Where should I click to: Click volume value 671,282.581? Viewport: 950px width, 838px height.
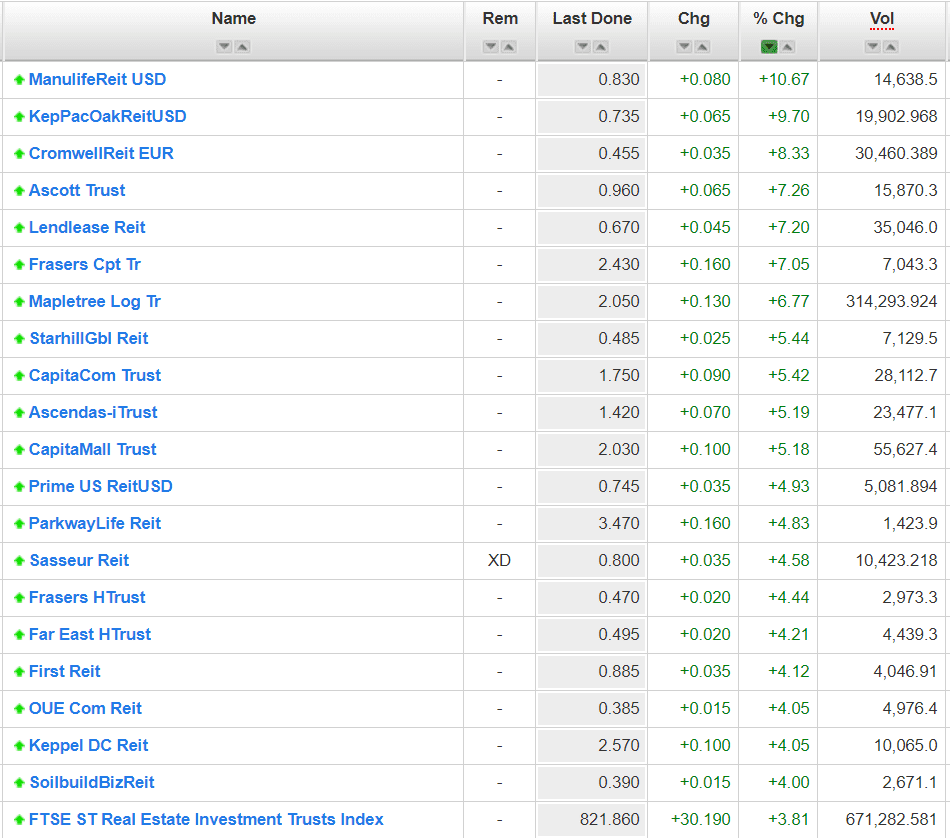click(x=891, y=819)
